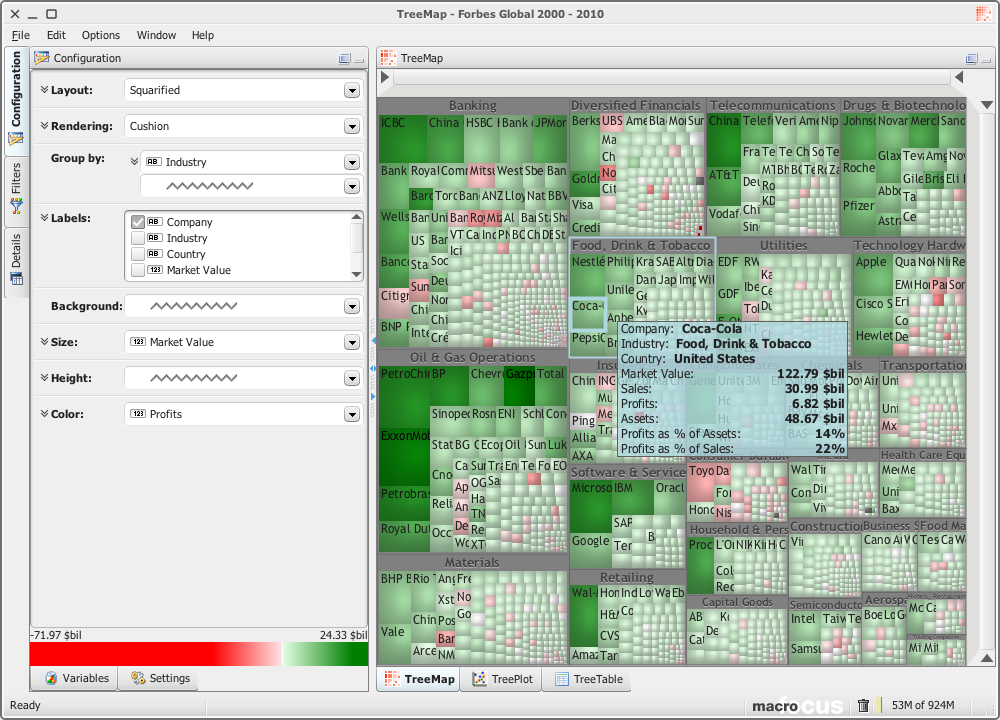Check the Country label checkbox
This screenshot has width=1000, height=720.
pyautogui.click(x=139, y=254)
